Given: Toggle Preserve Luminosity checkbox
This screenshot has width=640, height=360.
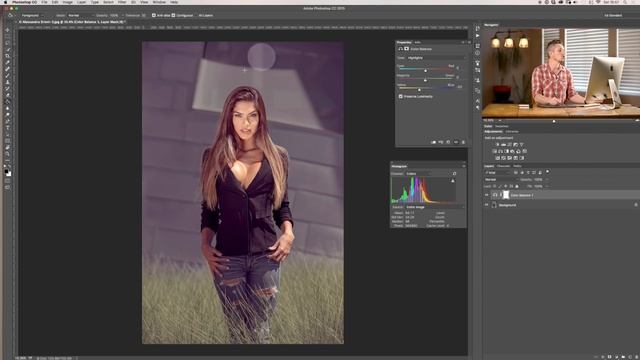Looking at the screenshot, I should 400,96.
